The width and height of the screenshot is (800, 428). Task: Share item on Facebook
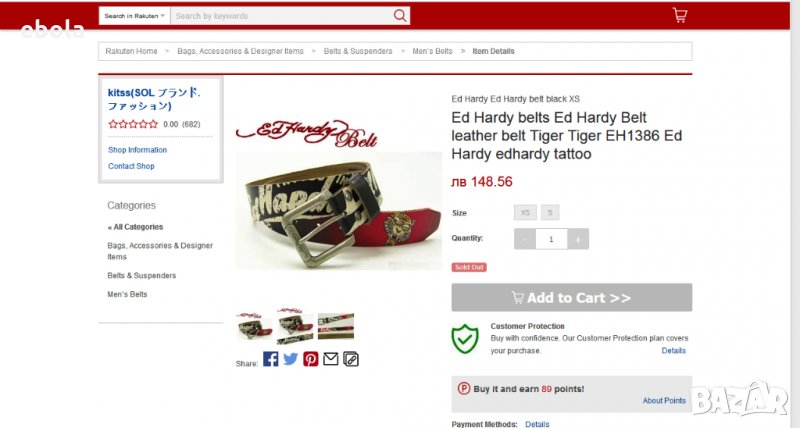coord(271,359)
